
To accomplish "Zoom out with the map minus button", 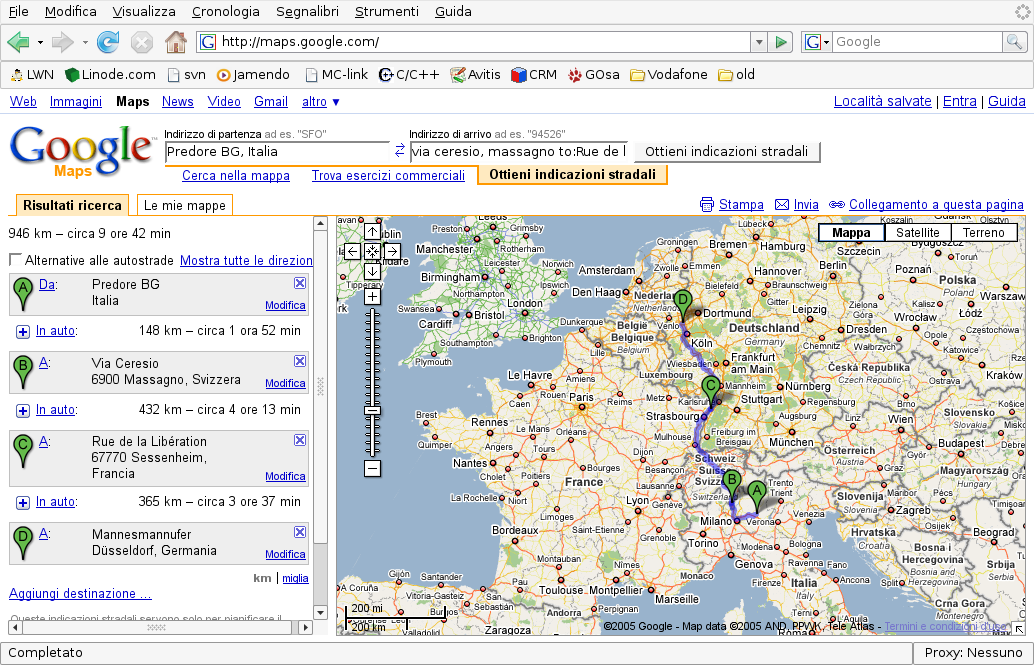I will pos(372,468).
